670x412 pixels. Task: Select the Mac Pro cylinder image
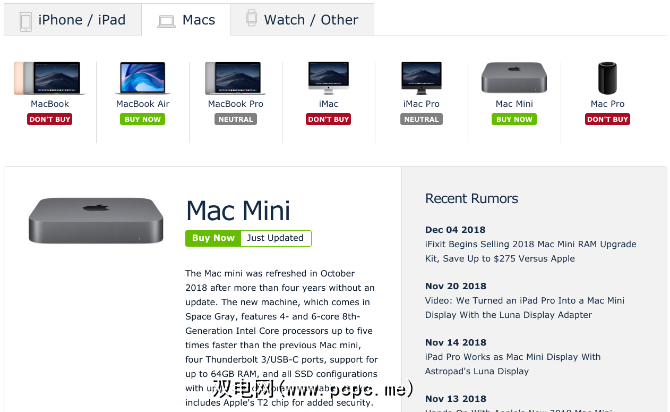click(x=607, y=78)
